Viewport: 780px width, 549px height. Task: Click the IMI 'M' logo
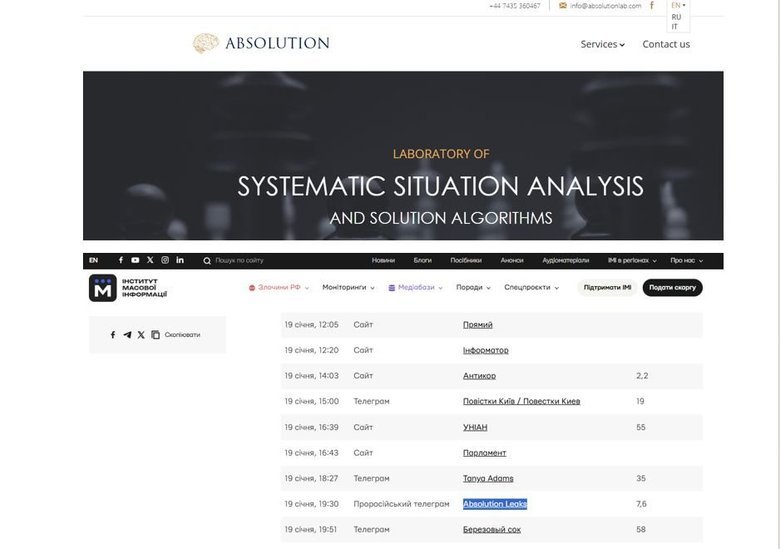[102, 288]
